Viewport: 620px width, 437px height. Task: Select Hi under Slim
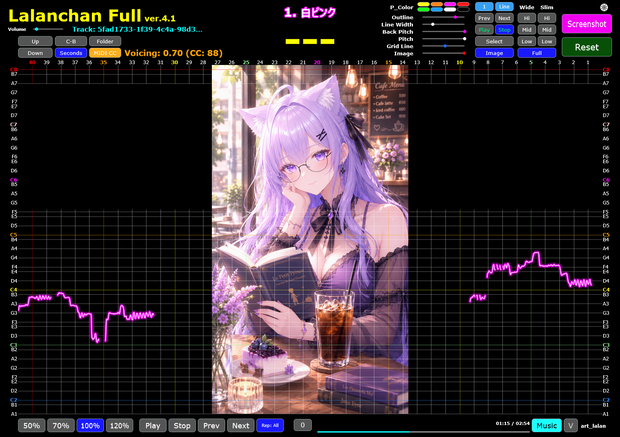(x=547, y=18)
